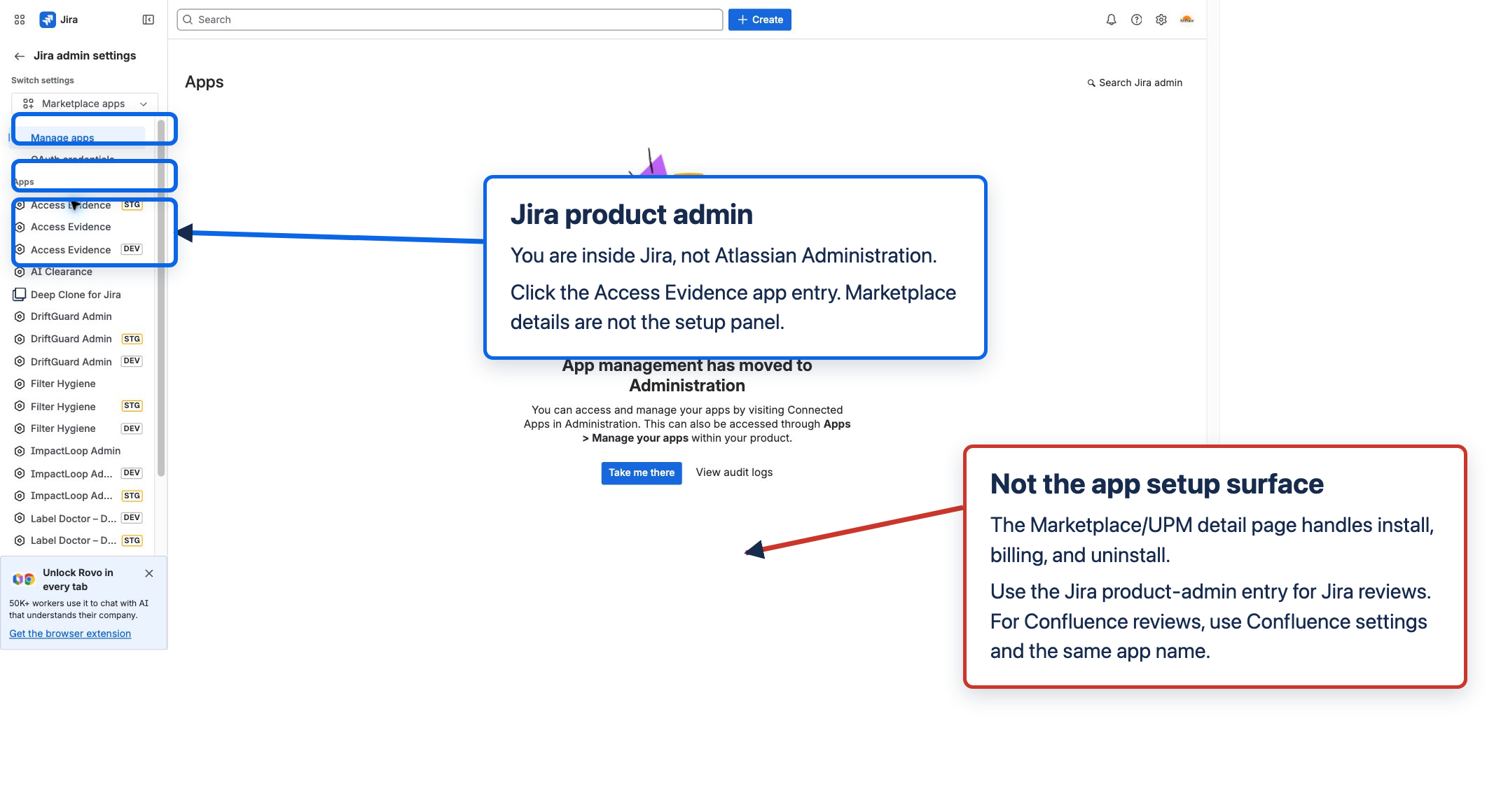Open the help question mark icon
This screenshot has width=1508, height=812.
[1136, 20]
